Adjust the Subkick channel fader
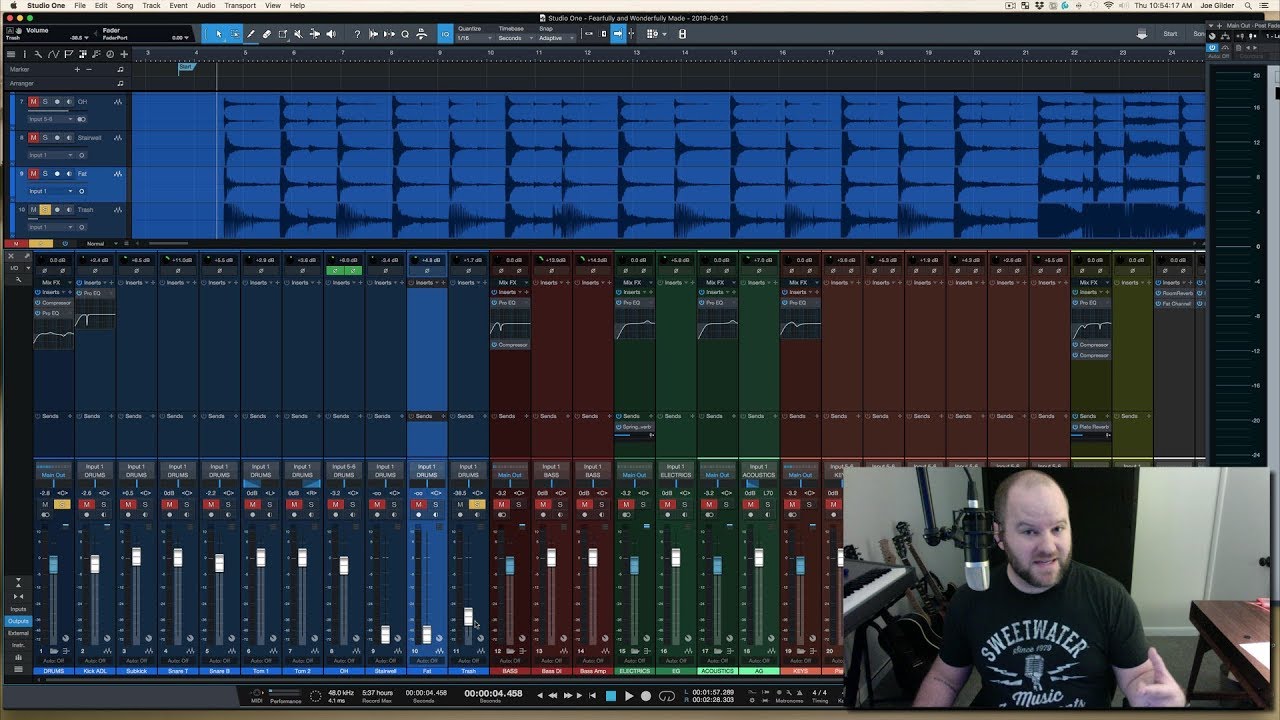Screen dimensions: 1280x720 [136, 557]
